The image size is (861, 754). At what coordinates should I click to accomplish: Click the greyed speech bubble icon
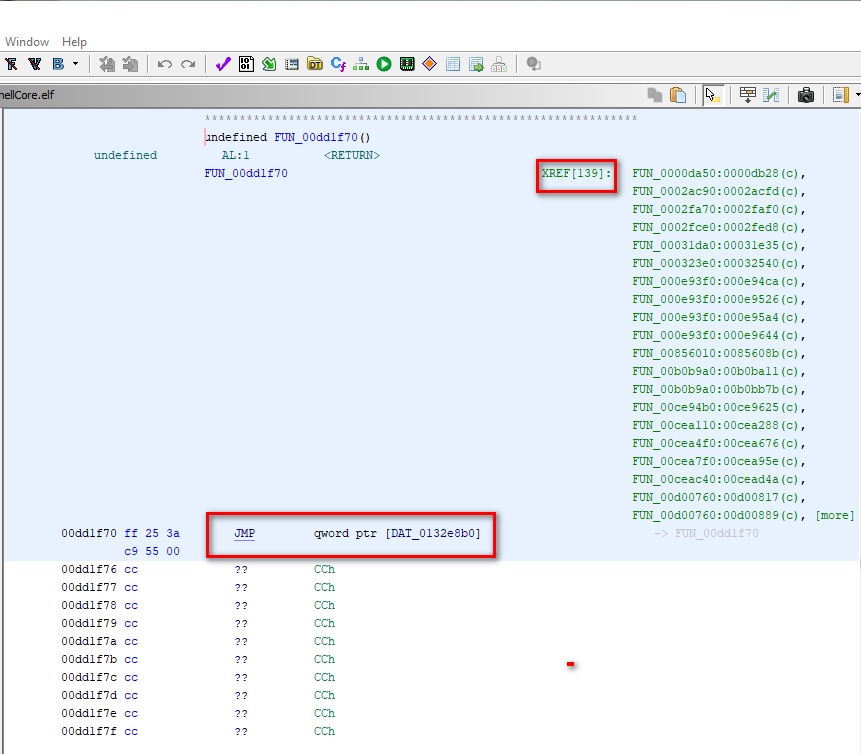[x=533, y=64]
